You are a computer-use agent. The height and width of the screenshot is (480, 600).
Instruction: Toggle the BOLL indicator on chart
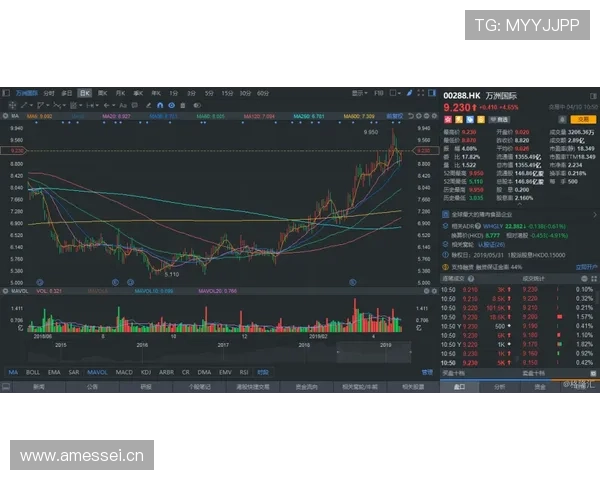pyautogui.click(x=33, y=372)
